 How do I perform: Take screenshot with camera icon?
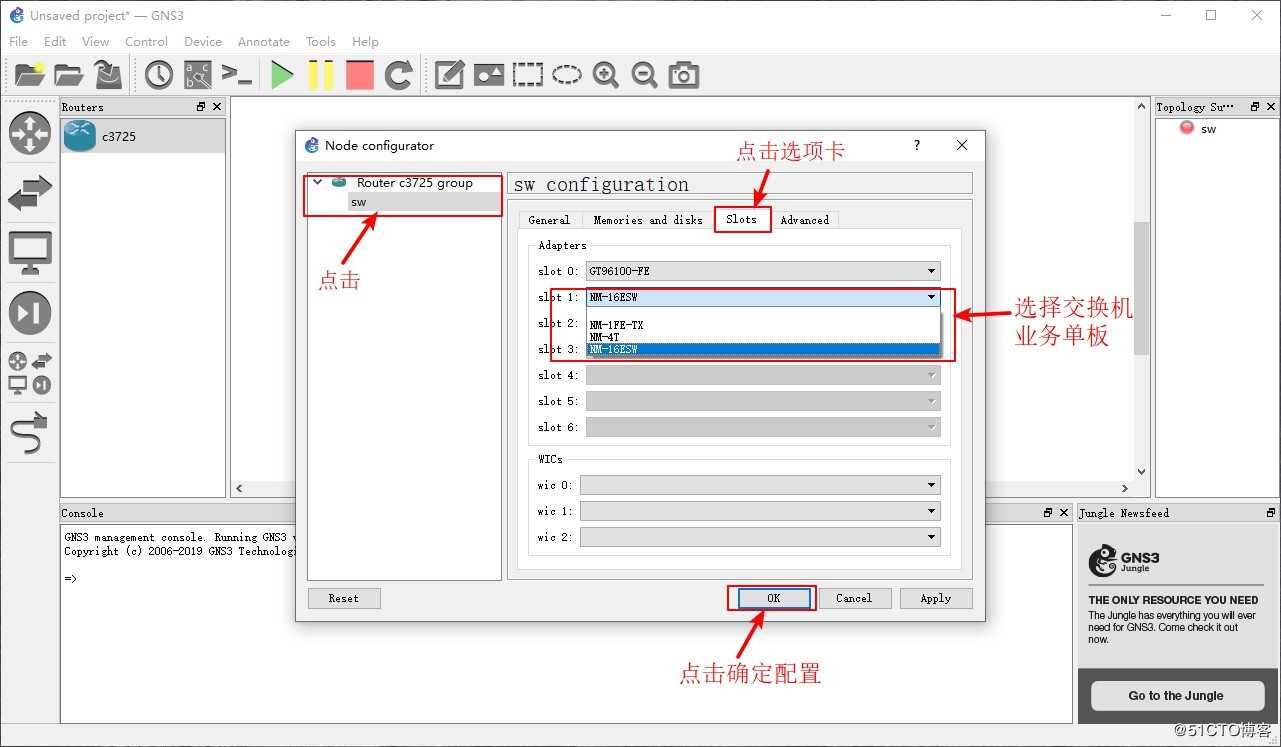pos(683,74)
